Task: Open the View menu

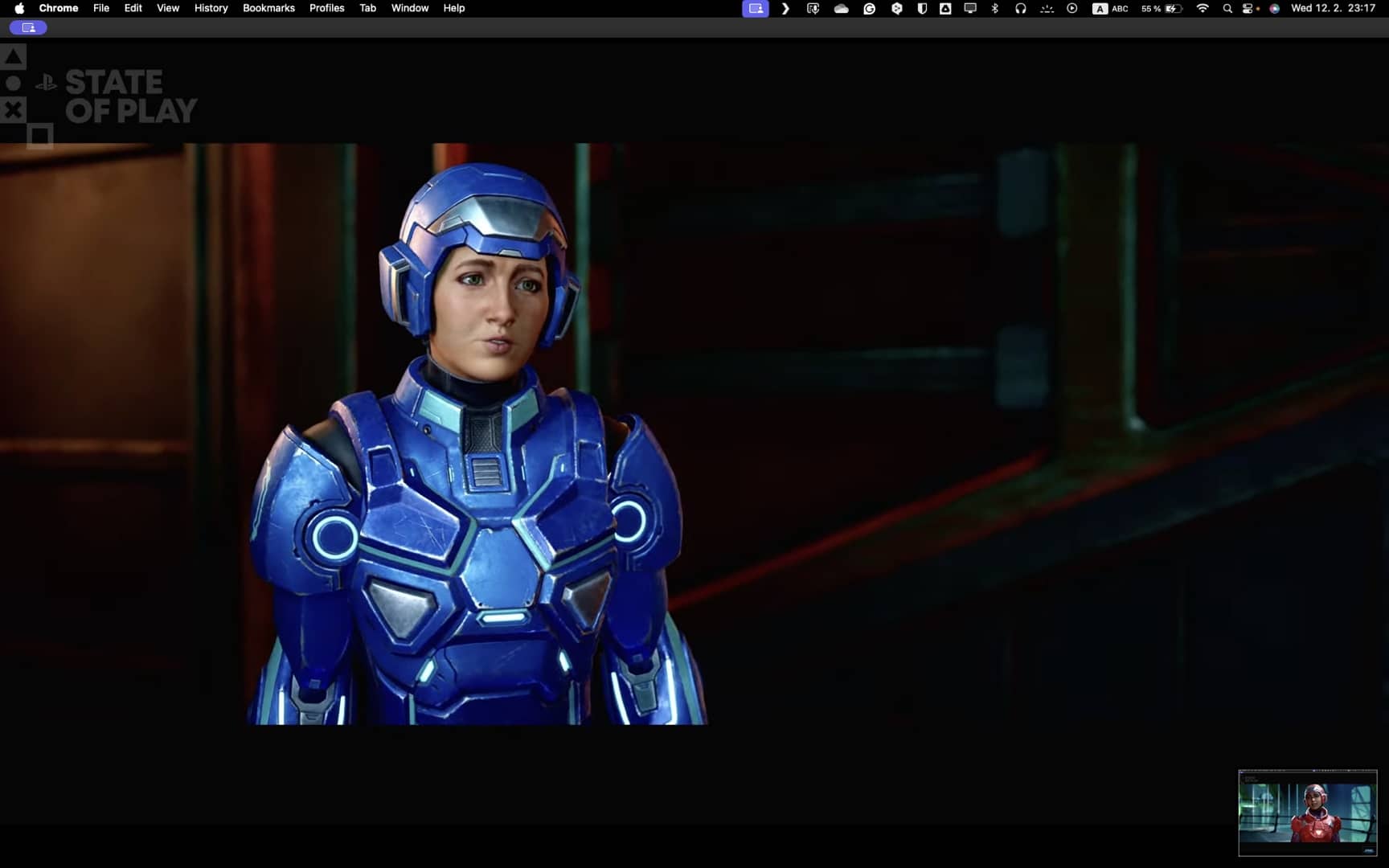Action: [168, 8]
